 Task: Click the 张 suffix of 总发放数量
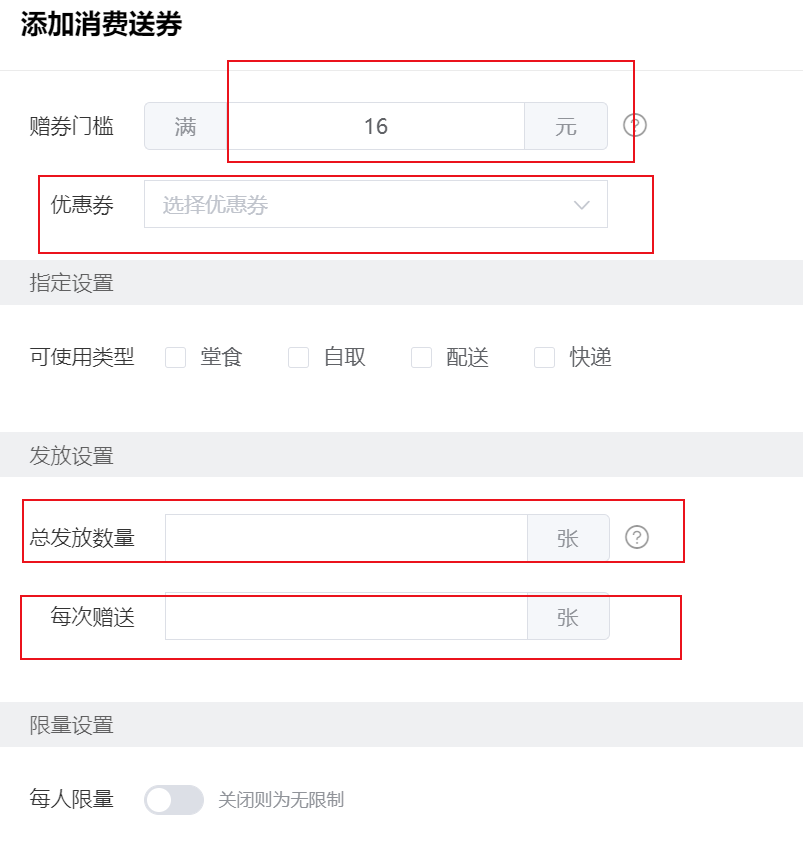tap(568, 537)
